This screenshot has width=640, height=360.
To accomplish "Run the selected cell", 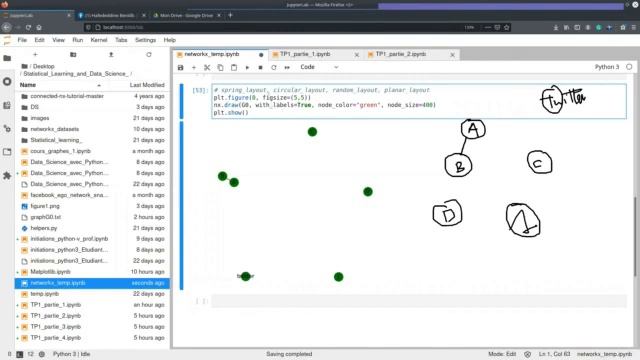I will pyautogui.click(x=247, y=67).
